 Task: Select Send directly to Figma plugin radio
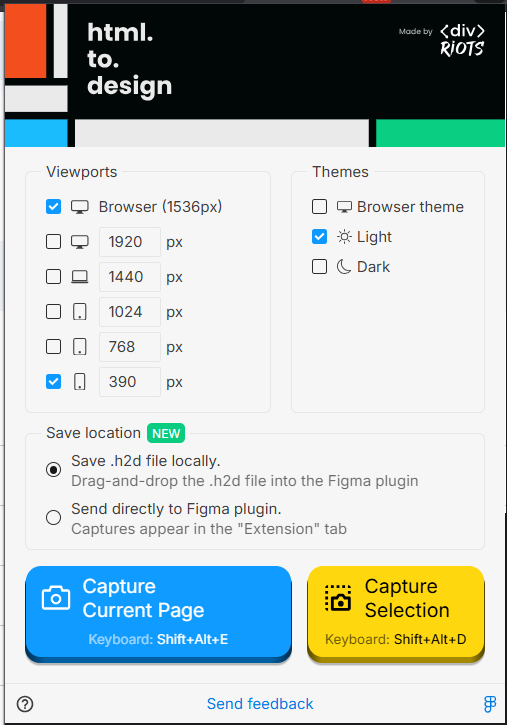(54, 517)
